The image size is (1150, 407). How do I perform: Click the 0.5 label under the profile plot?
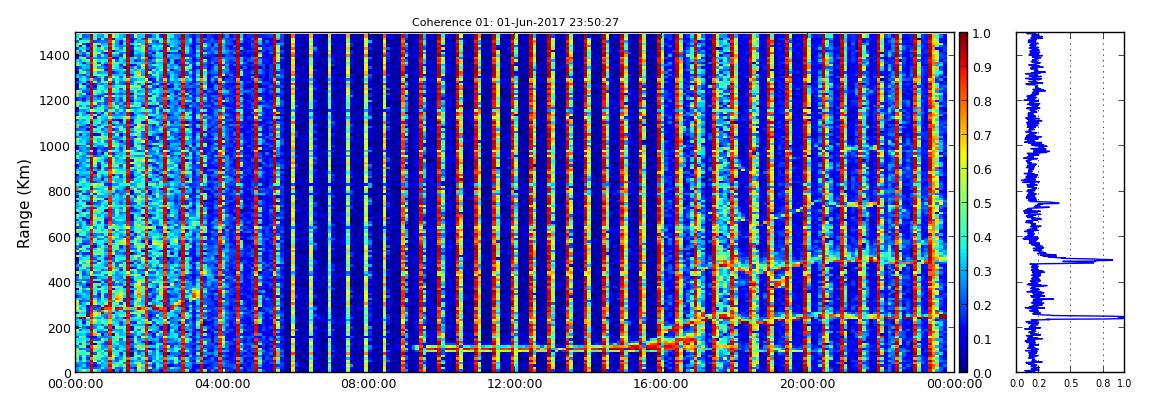1070,384
